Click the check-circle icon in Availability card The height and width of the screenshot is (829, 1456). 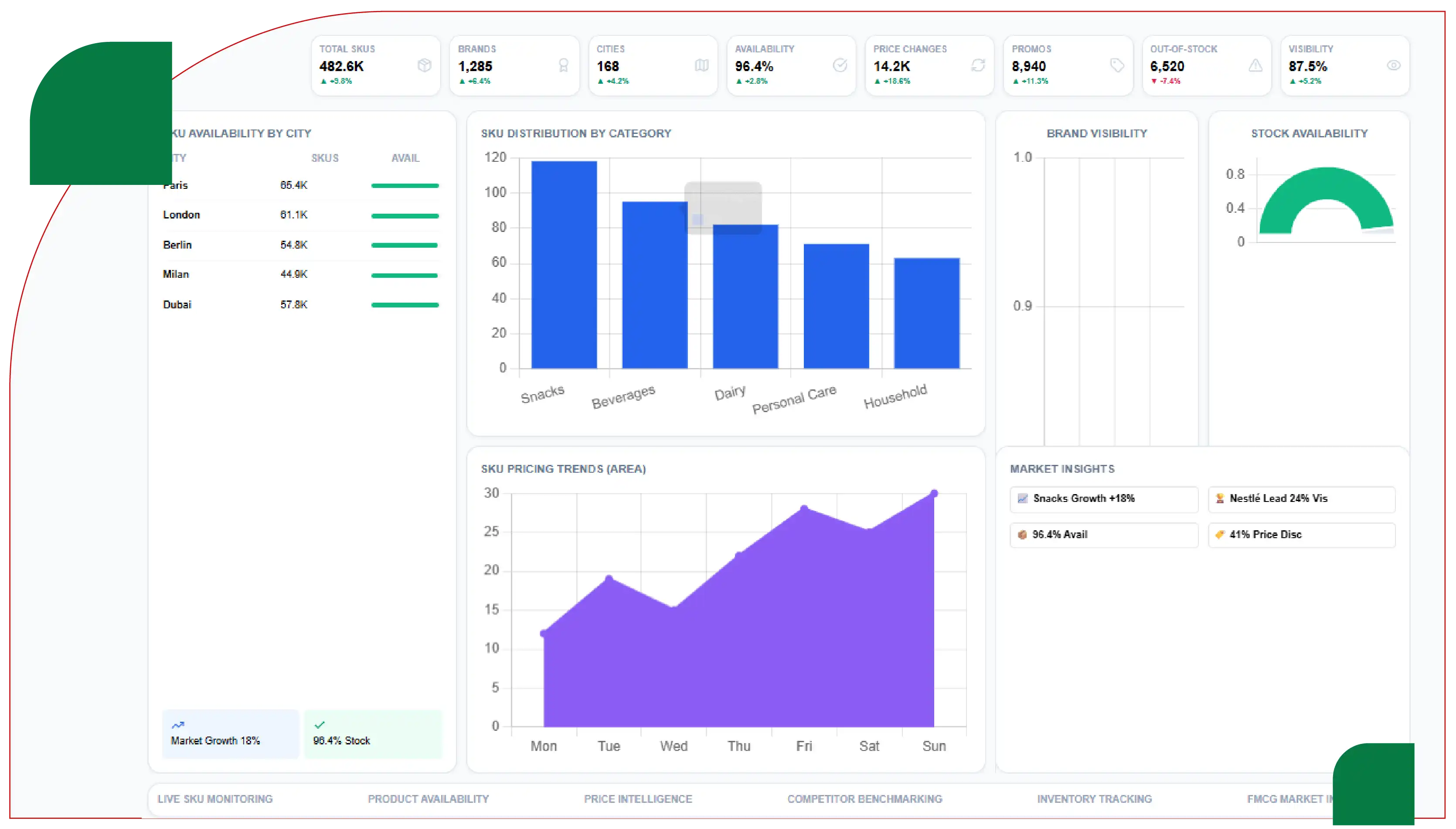[x=840, y=65]
